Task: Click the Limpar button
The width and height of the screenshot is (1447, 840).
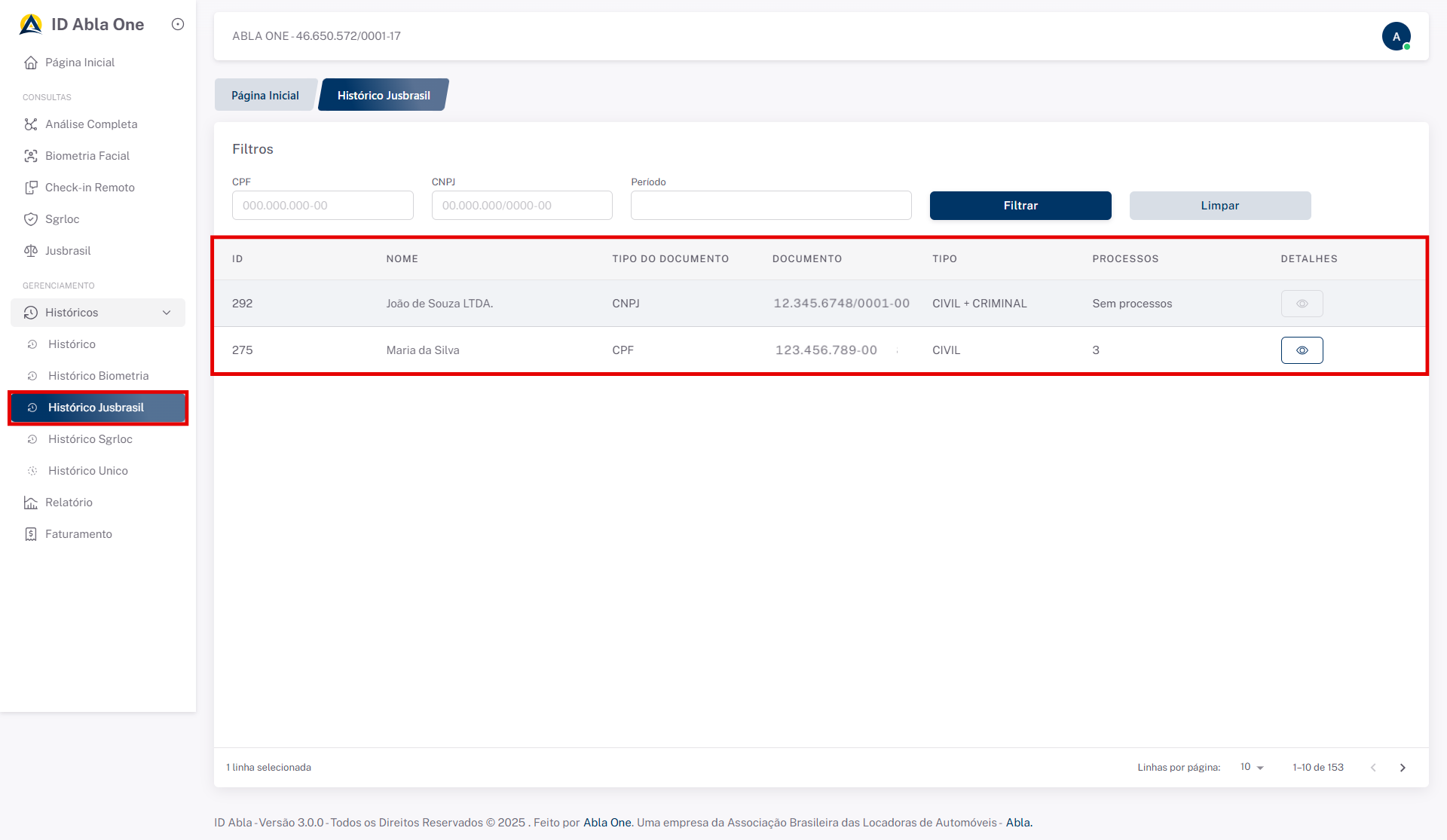Action: 1219,206
